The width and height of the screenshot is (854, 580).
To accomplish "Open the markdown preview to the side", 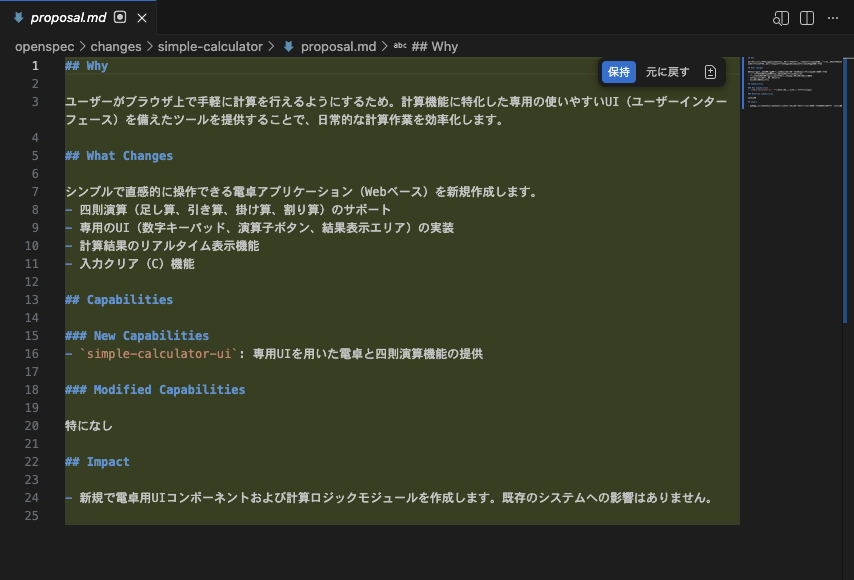I will tap(780, 18).
